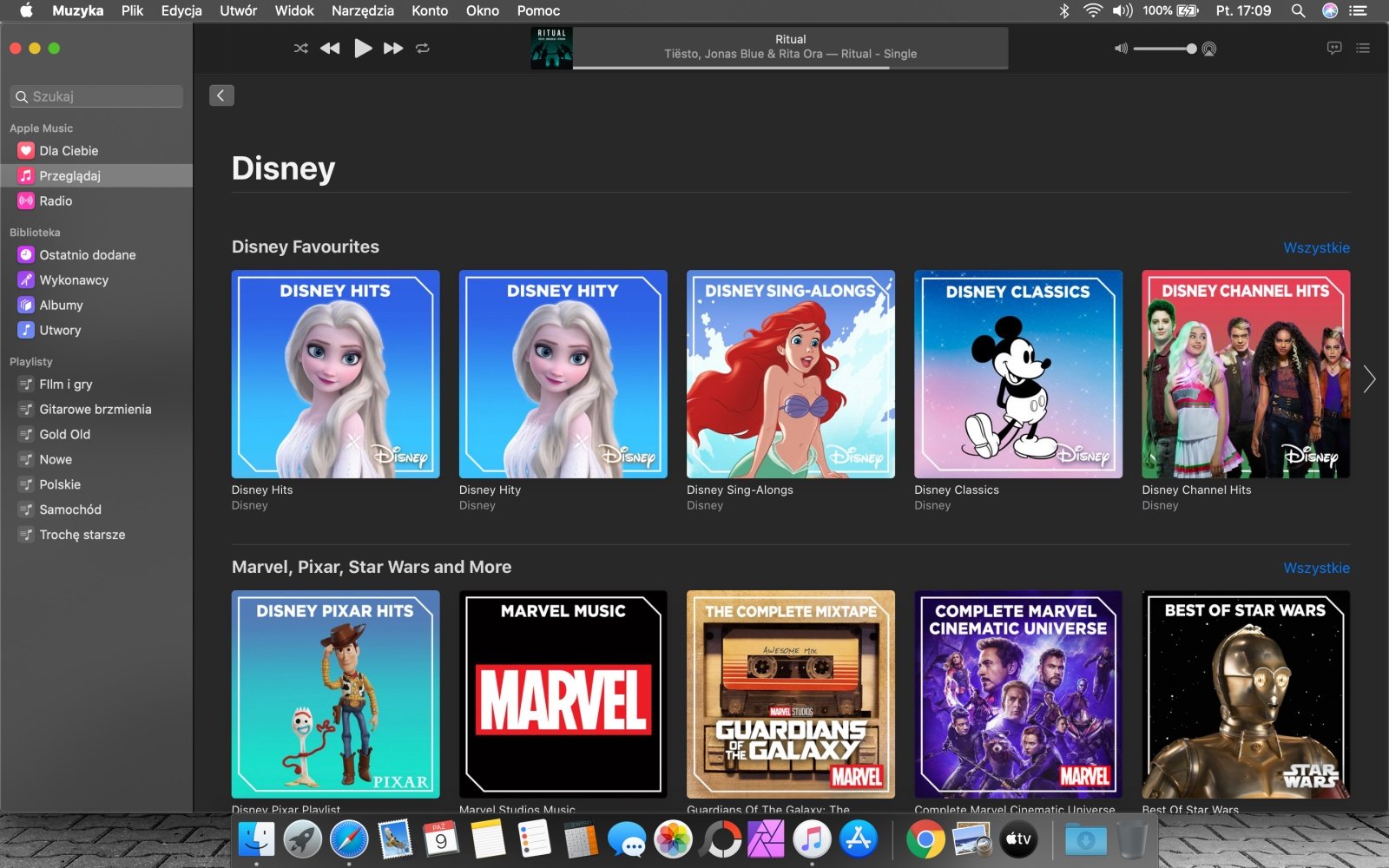Open the Plik menu
Image resolution: width=1389 pixels, height=868 pixels.
(x=132, y=10)
